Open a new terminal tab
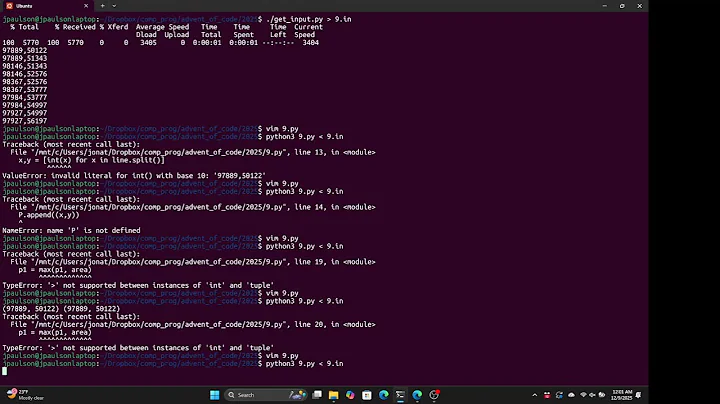 tap(102, 6)
